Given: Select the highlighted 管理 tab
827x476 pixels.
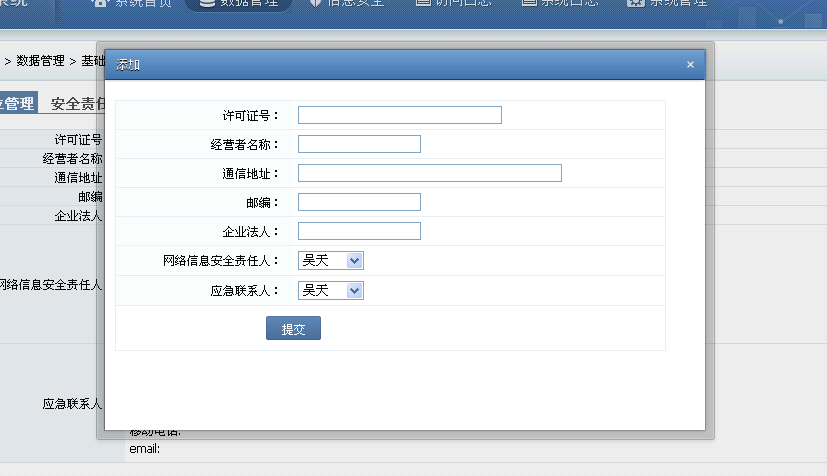Looking at the screenshot, I should click(x=18, y=103).
